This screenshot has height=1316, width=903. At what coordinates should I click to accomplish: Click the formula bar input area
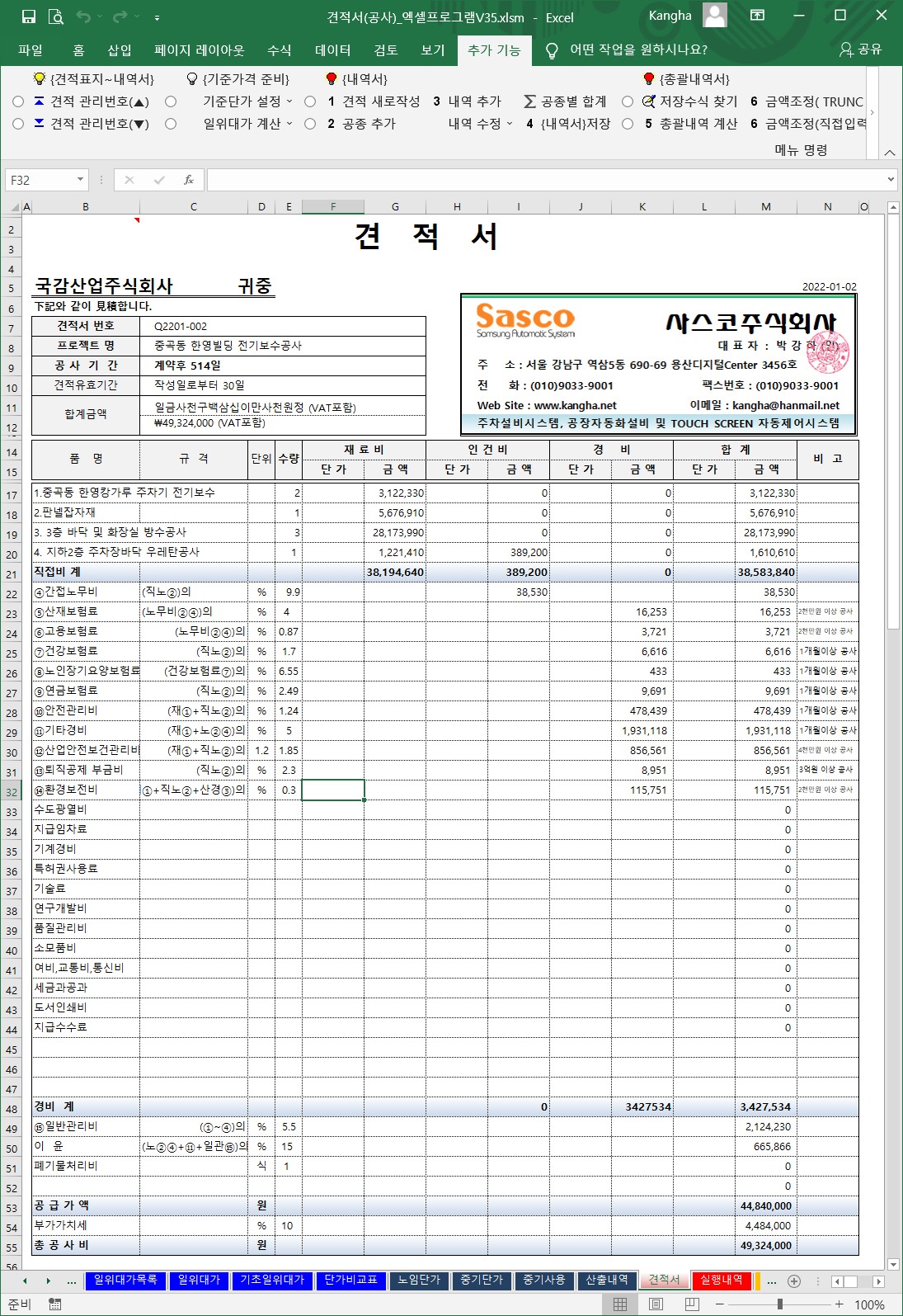tap(546, 179)
